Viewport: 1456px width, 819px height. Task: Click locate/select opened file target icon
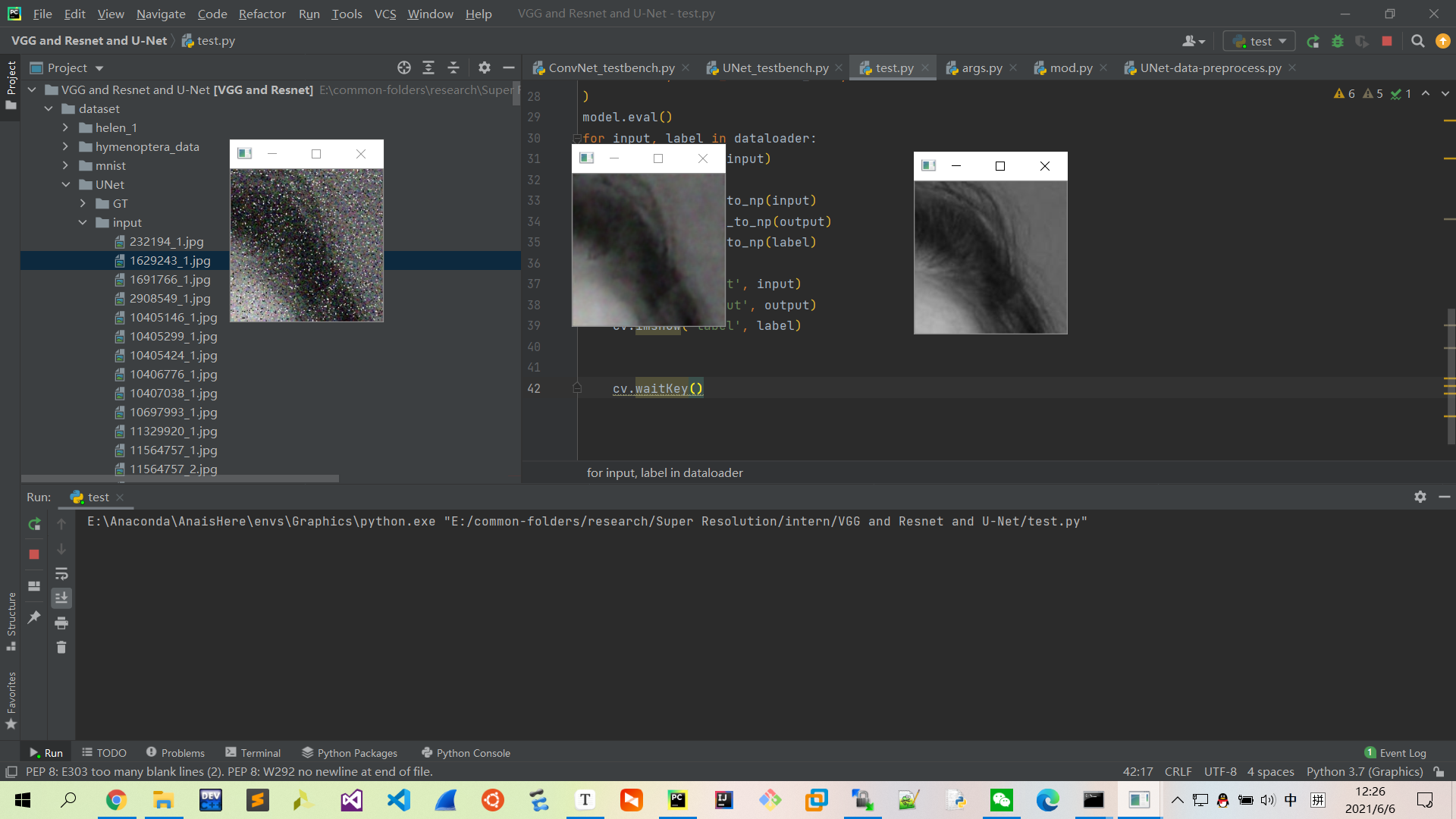pos(404,68)
